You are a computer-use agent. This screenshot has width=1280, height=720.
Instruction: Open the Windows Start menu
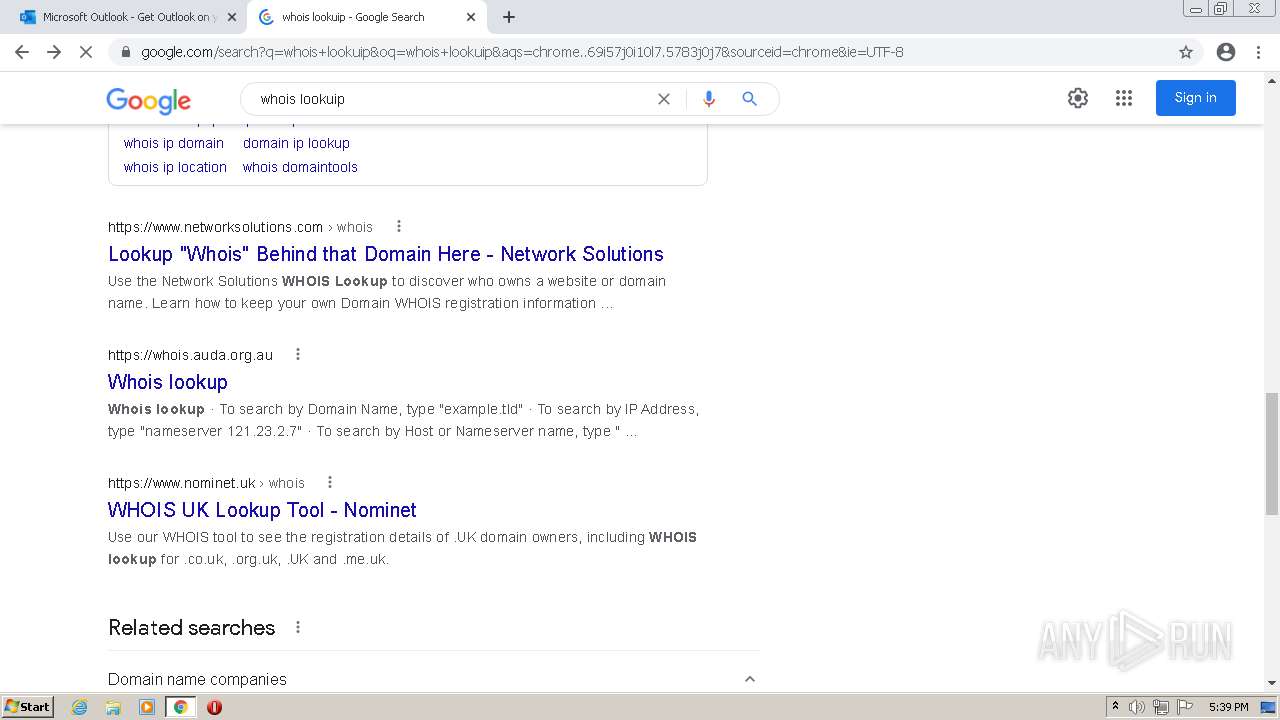pos(28,707)
